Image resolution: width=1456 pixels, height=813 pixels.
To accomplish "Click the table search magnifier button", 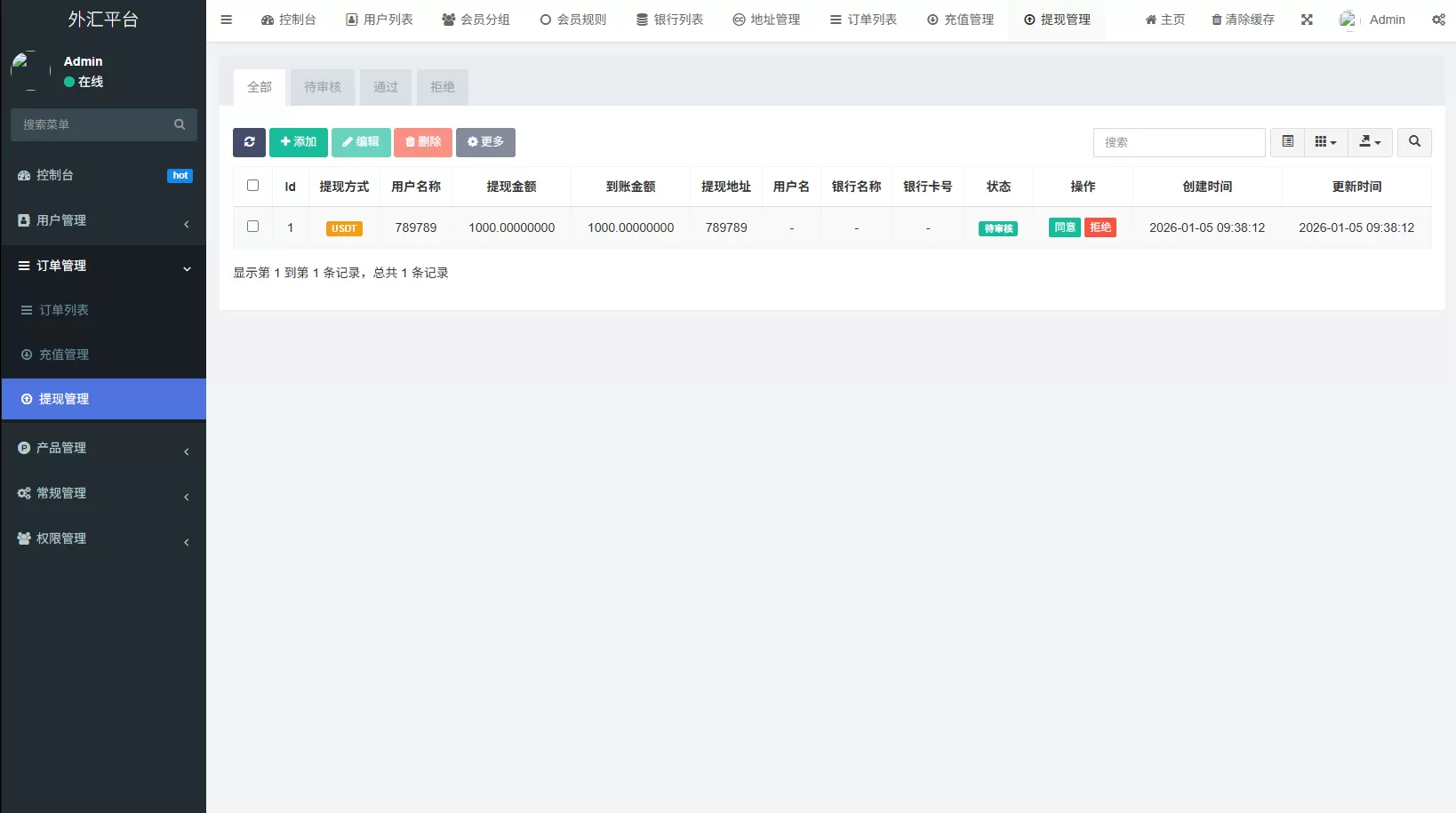I will (x=1414, y=141).
